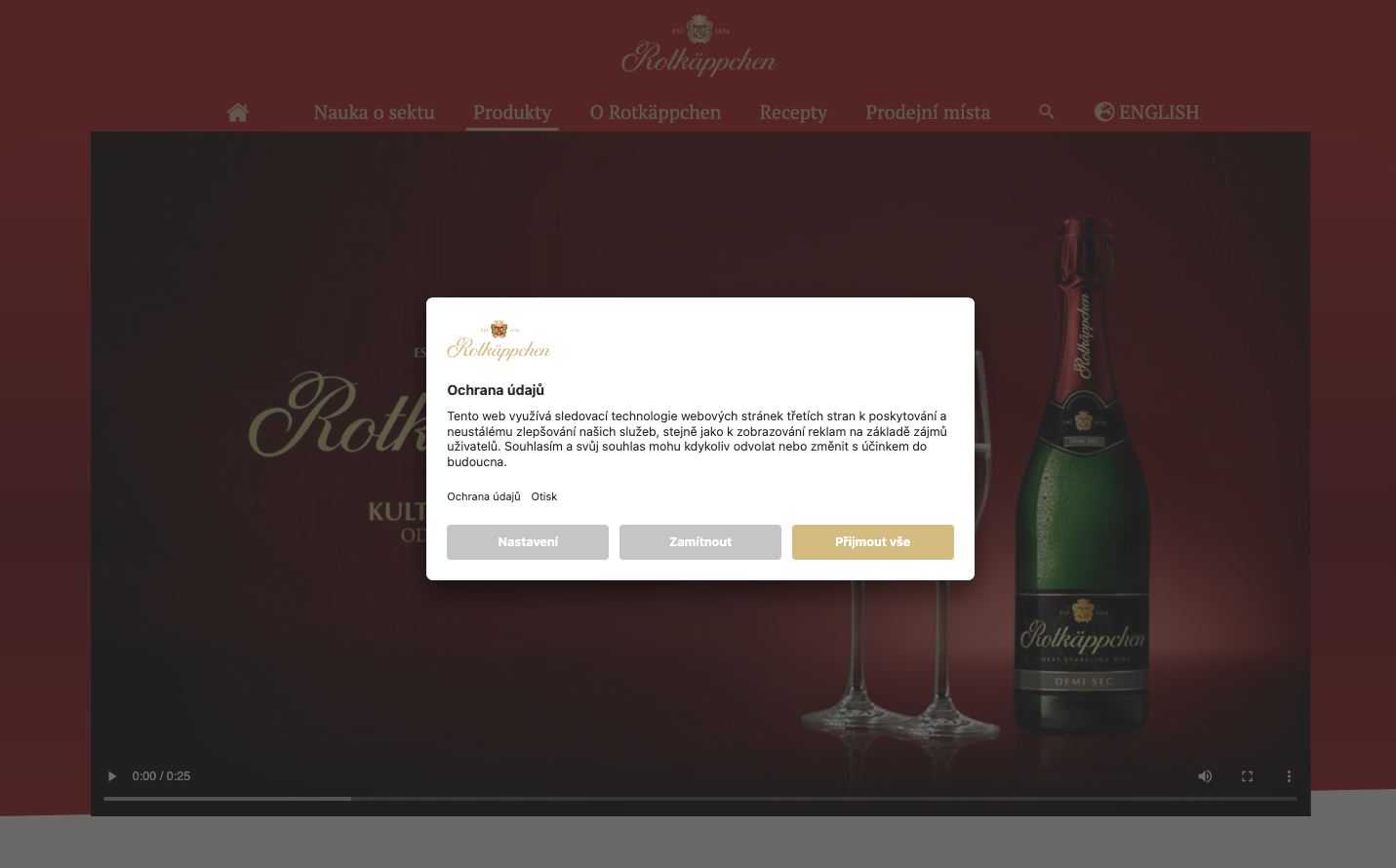Go to the Recepty page
1396x868 pixels.
pyautogui.click(x=793, y=112)
